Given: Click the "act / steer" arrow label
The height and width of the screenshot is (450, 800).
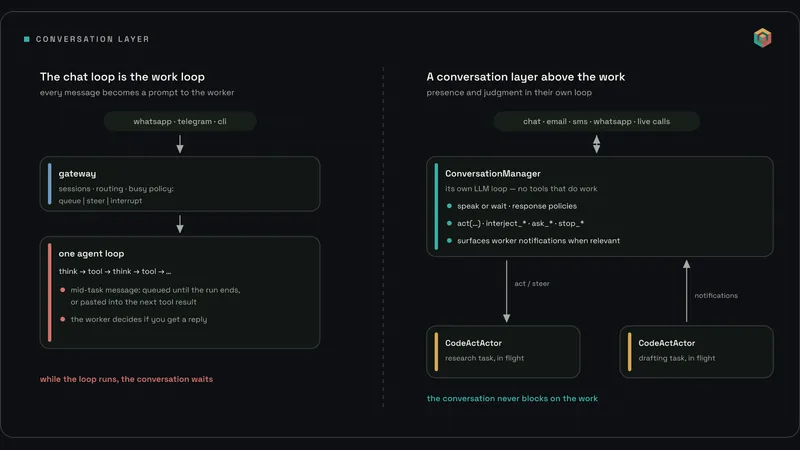Looking at the screenshot, I should tap(532, 284).
